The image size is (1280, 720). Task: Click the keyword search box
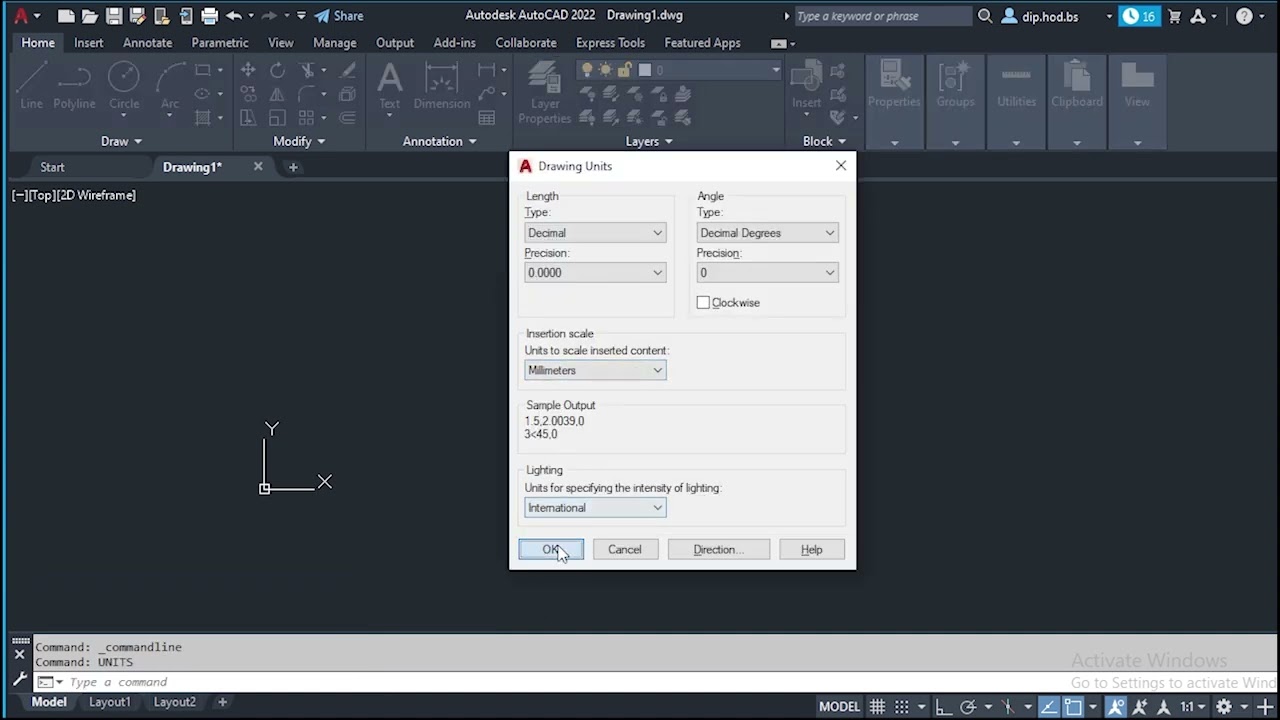tap(884, 16)
